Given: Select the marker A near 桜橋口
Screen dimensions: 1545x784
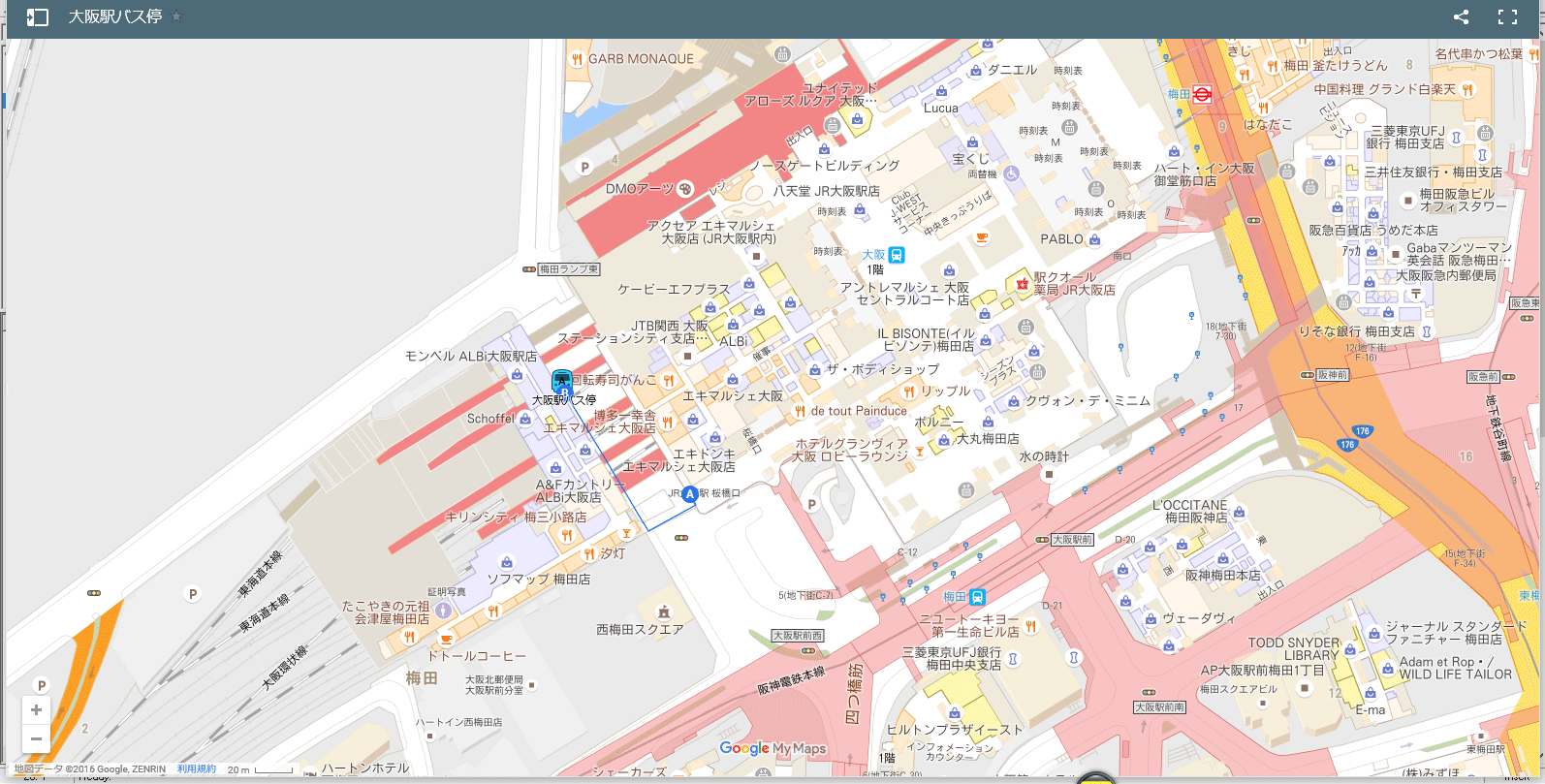Looking at the screenshot, I should [690, 494].
